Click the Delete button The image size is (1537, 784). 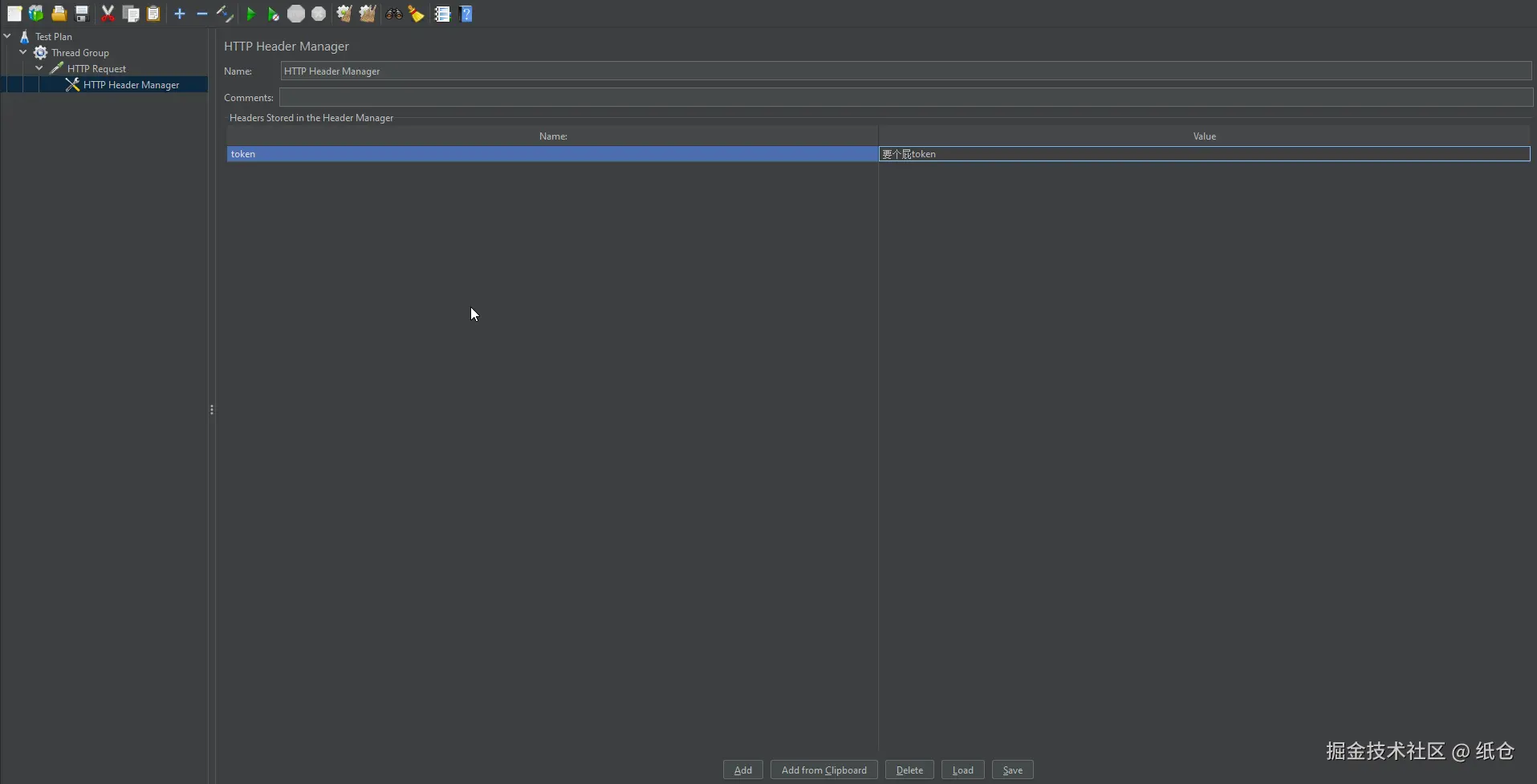click(x=909, y=770)
